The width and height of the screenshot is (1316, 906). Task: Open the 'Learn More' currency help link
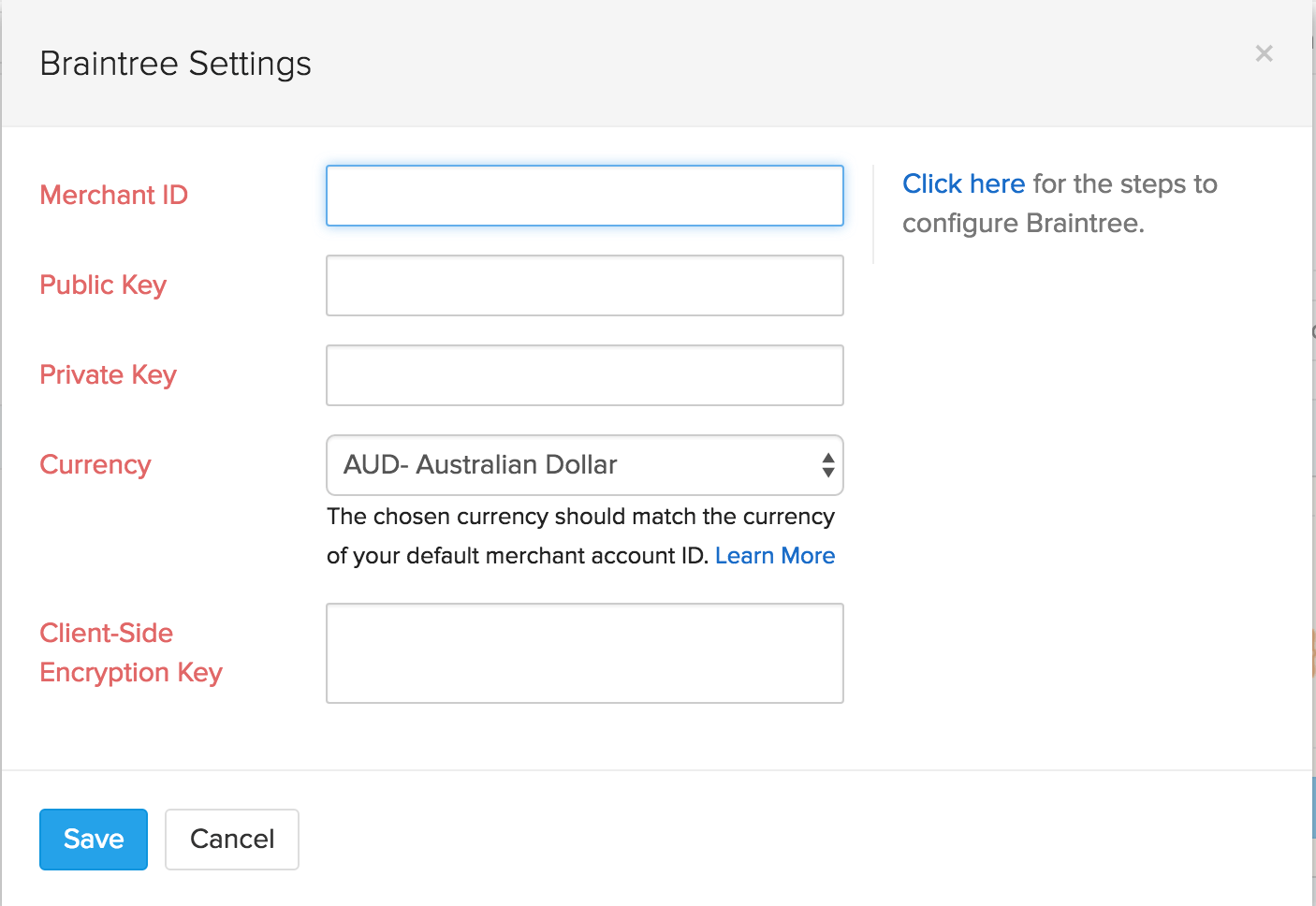pos(774,555)
